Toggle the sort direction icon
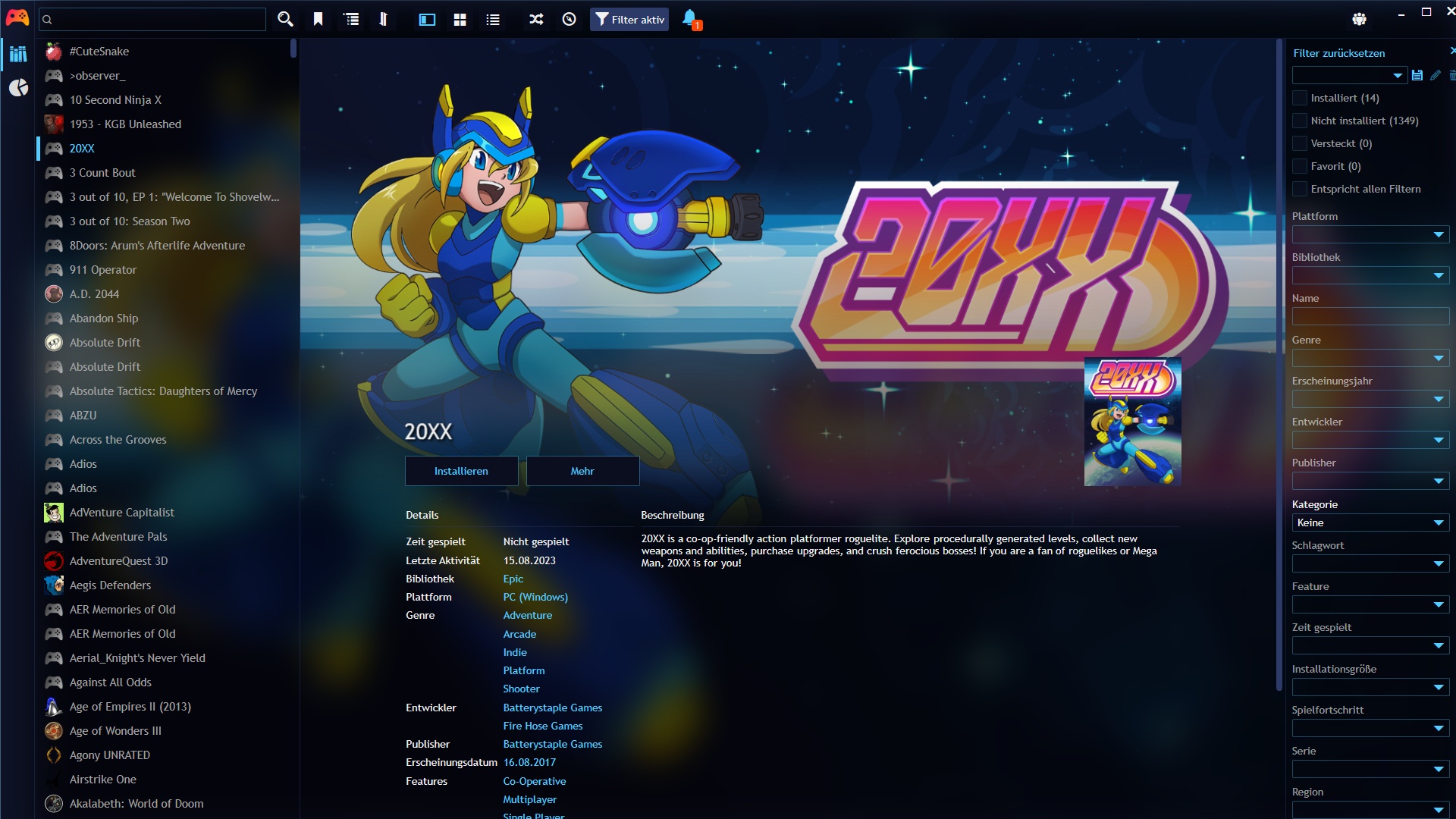 point(384,19)
